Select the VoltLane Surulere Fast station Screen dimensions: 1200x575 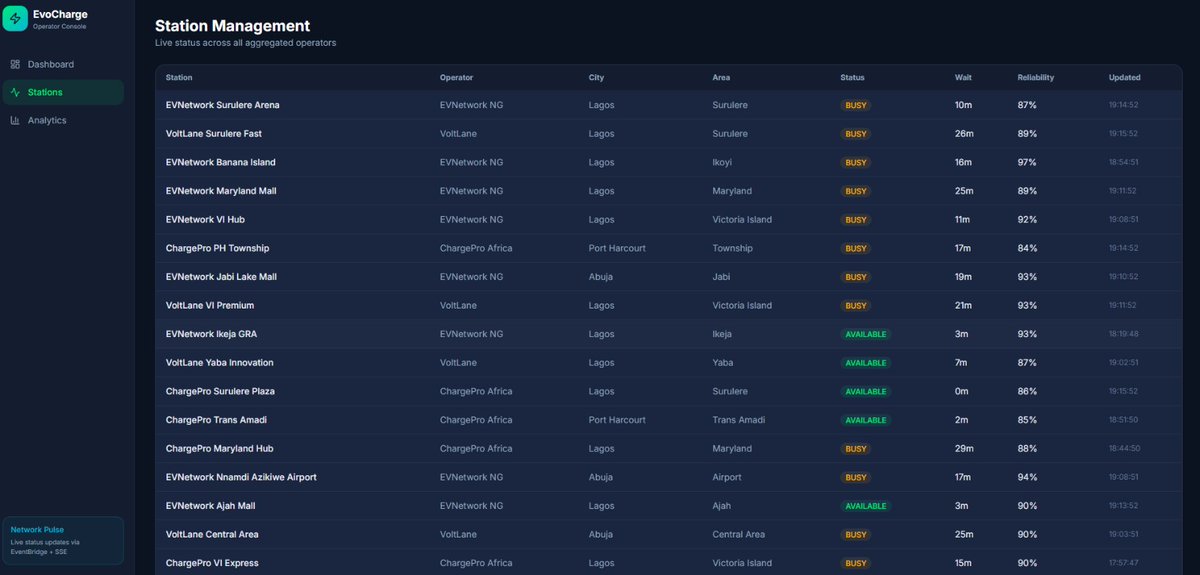point(214,133)
